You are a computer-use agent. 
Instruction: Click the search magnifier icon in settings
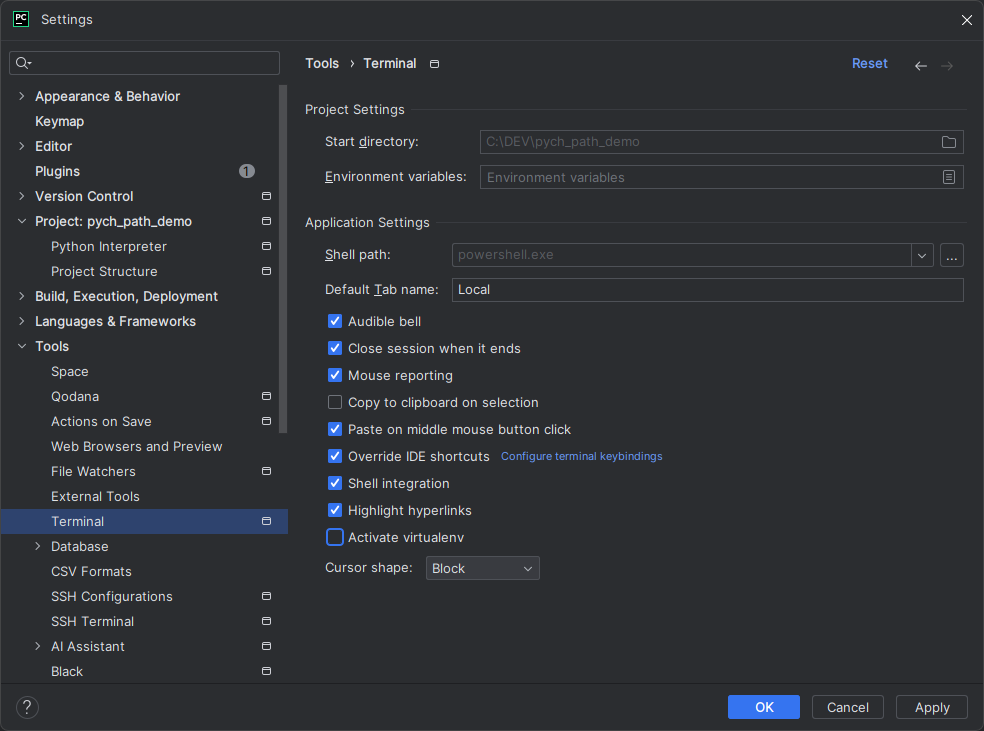click(23, 63)
